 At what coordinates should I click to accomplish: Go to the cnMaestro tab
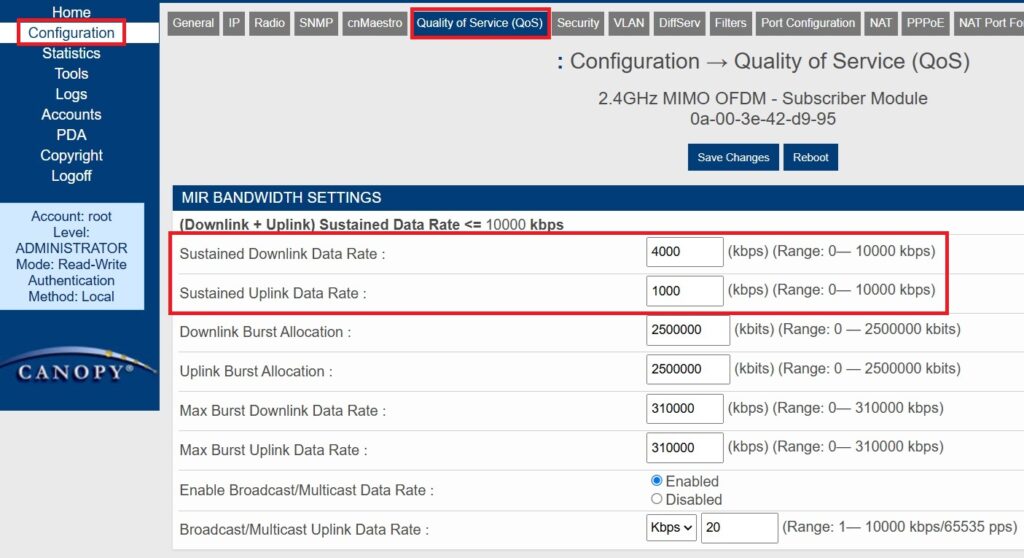click(375, 23)
